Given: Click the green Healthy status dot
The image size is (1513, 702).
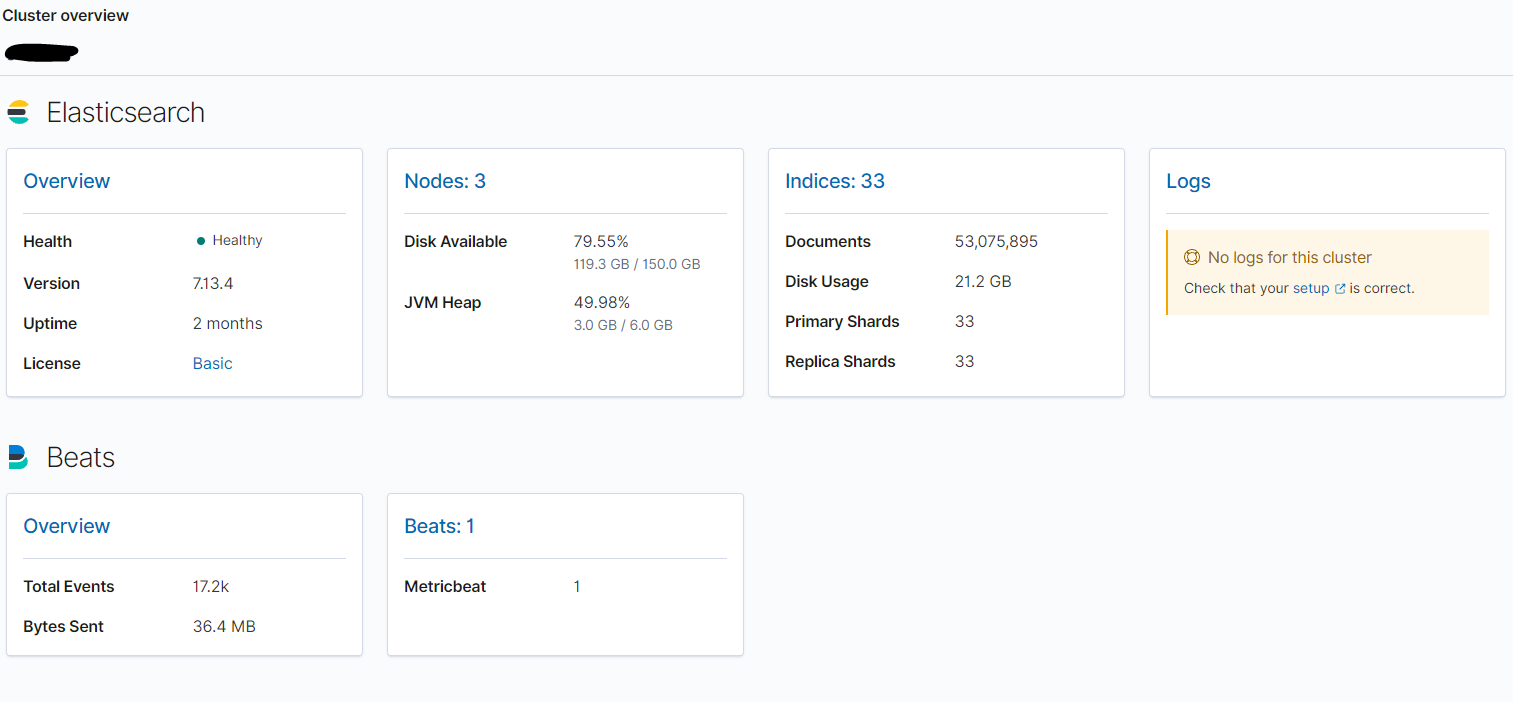Looking at the screenshot, I should pos(201,241).
